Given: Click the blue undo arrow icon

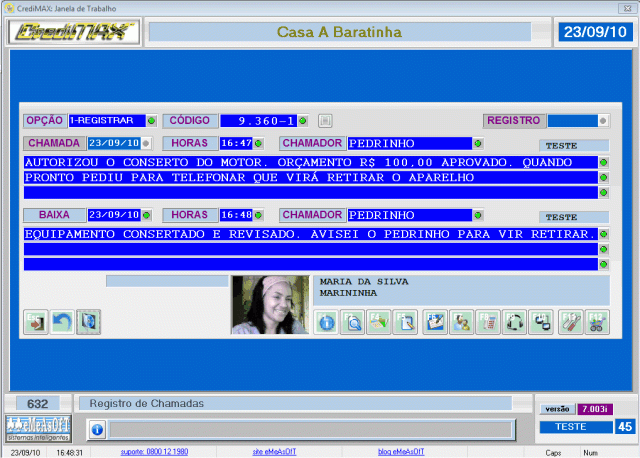Looking at the screenshot, I should point(62,322).
